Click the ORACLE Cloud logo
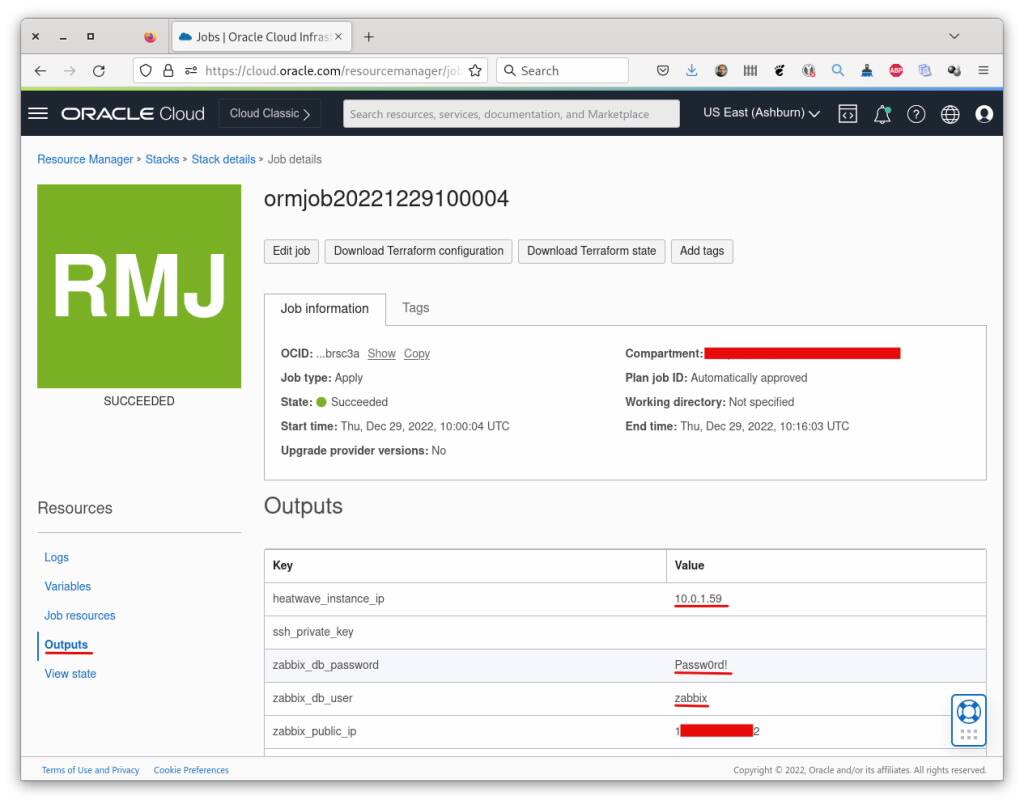This screenshot has height=804, width=1024. [133, 114]
